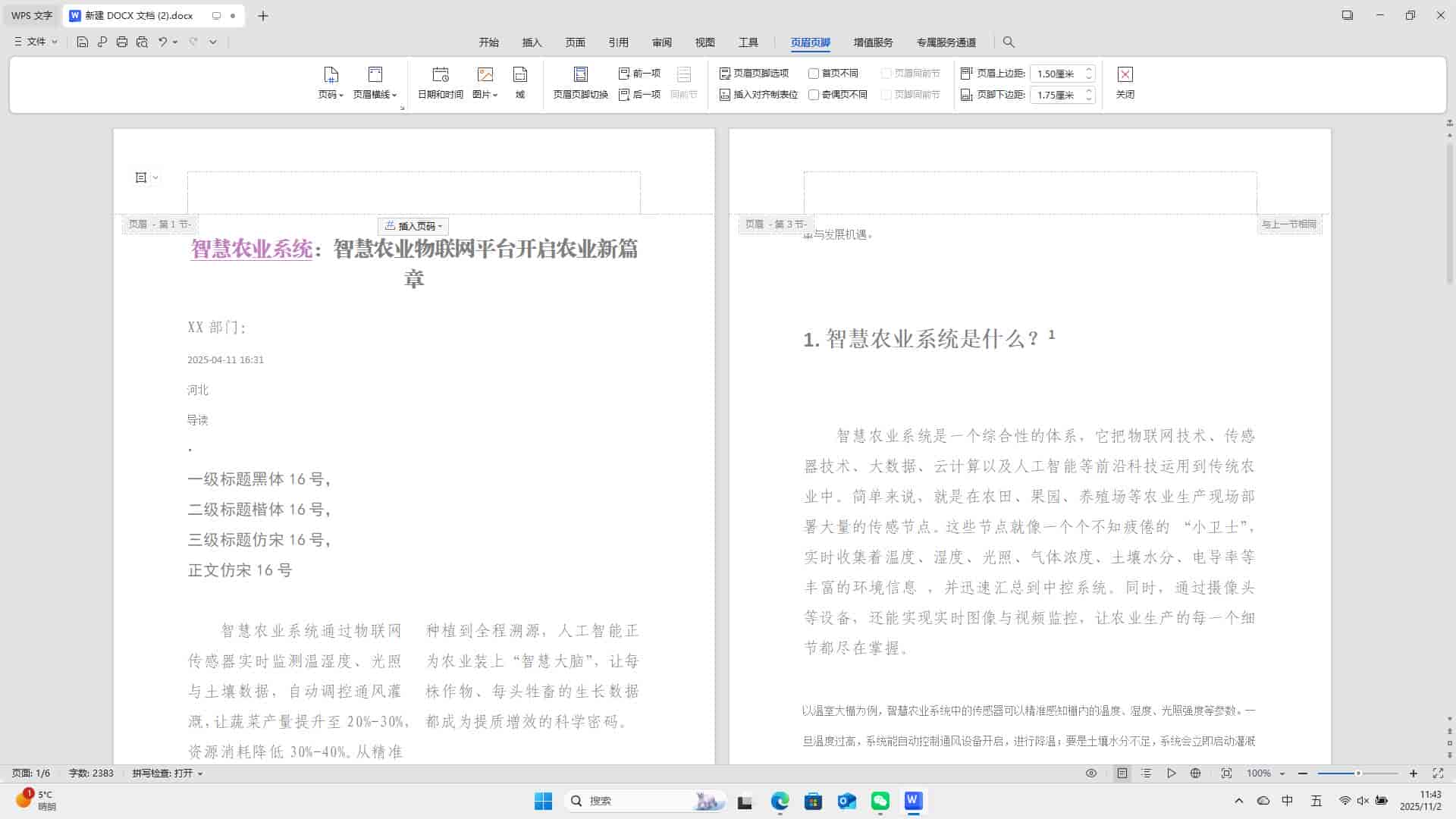Open the 页面 ribbon tab
Viewport: 1456px width, 819px height.
[x=575, y=42]
